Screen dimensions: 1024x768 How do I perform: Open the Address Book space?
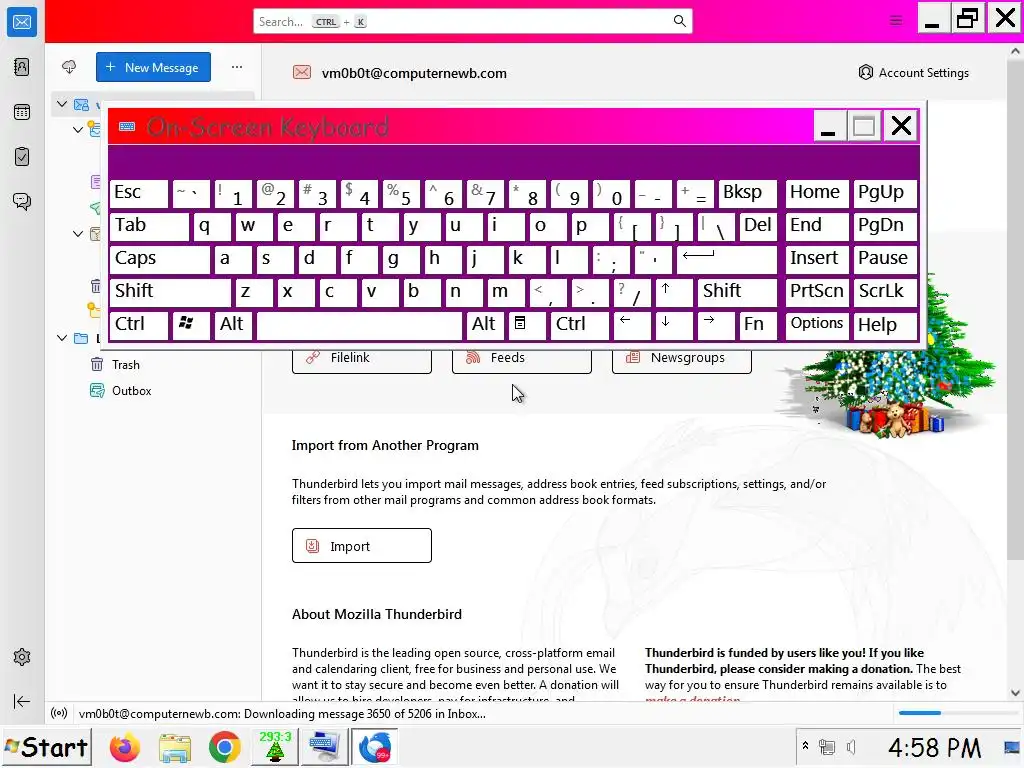click(x=22, y=67)
